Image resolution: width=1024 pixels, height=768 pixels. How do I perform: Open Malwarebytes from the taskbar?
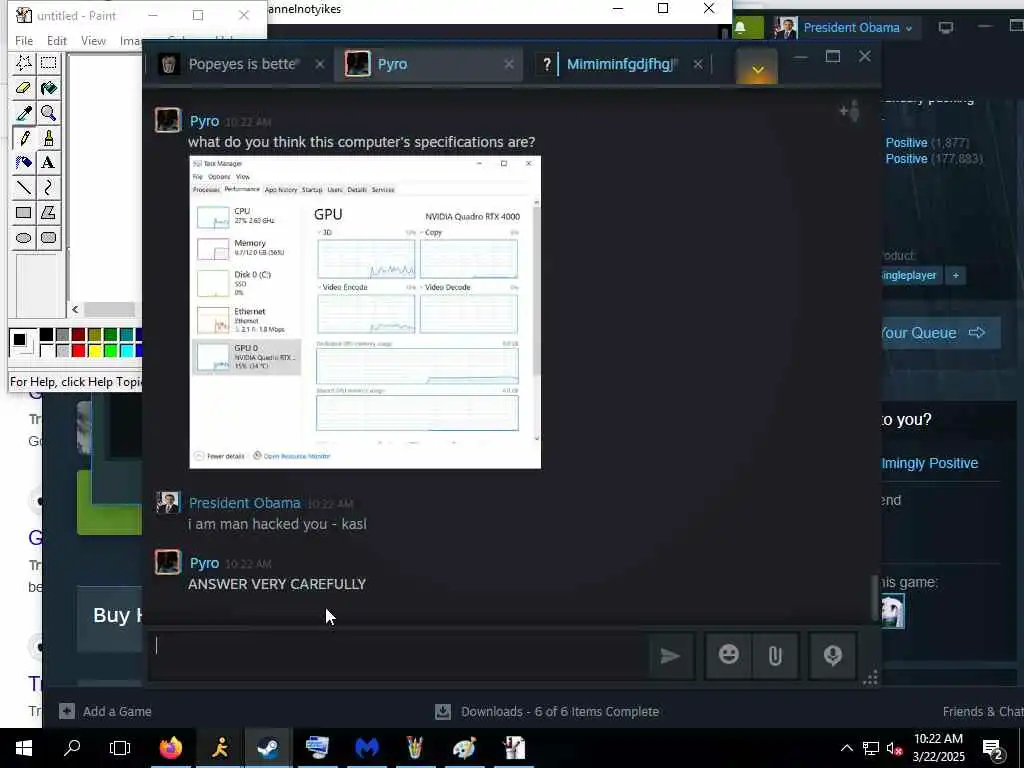pyautogui.click(x=367, y=748)
